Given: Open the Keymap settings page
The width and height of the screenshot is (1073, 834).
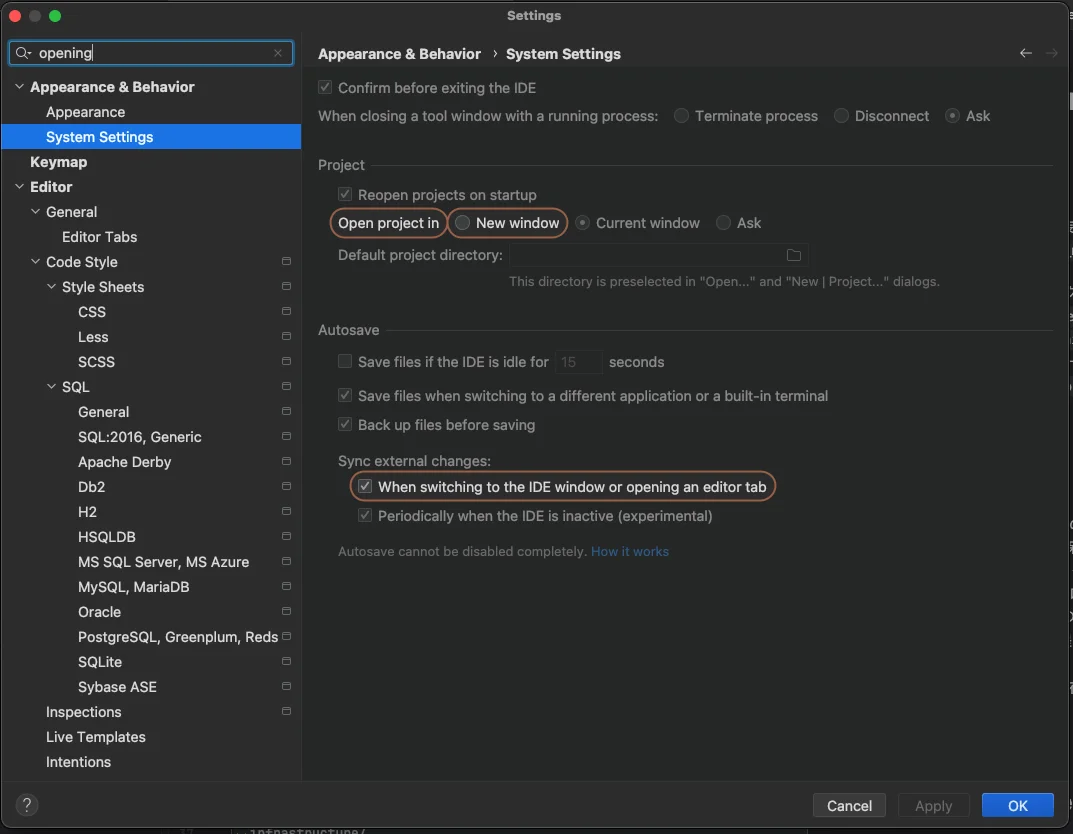Looking at the screenshot, I should point(58,161).
